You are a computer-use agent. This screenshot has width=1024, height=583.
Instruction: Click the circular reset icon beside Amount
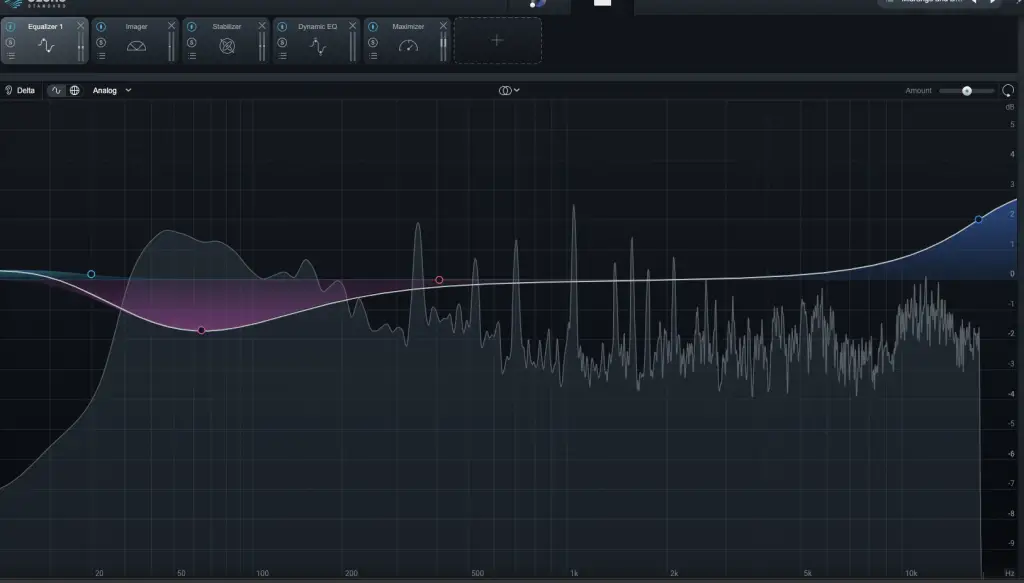click(1008, 91)
